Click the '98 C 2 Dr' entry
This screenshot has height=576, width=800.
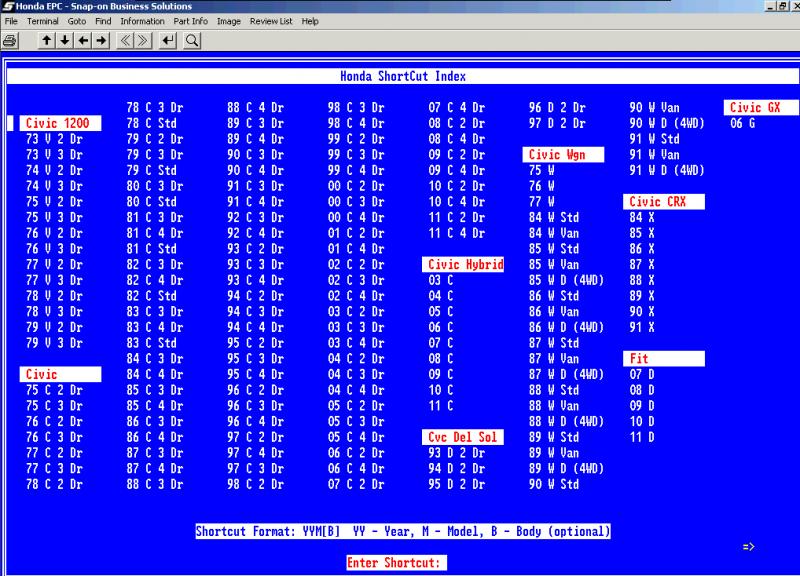tap(255, 484)
